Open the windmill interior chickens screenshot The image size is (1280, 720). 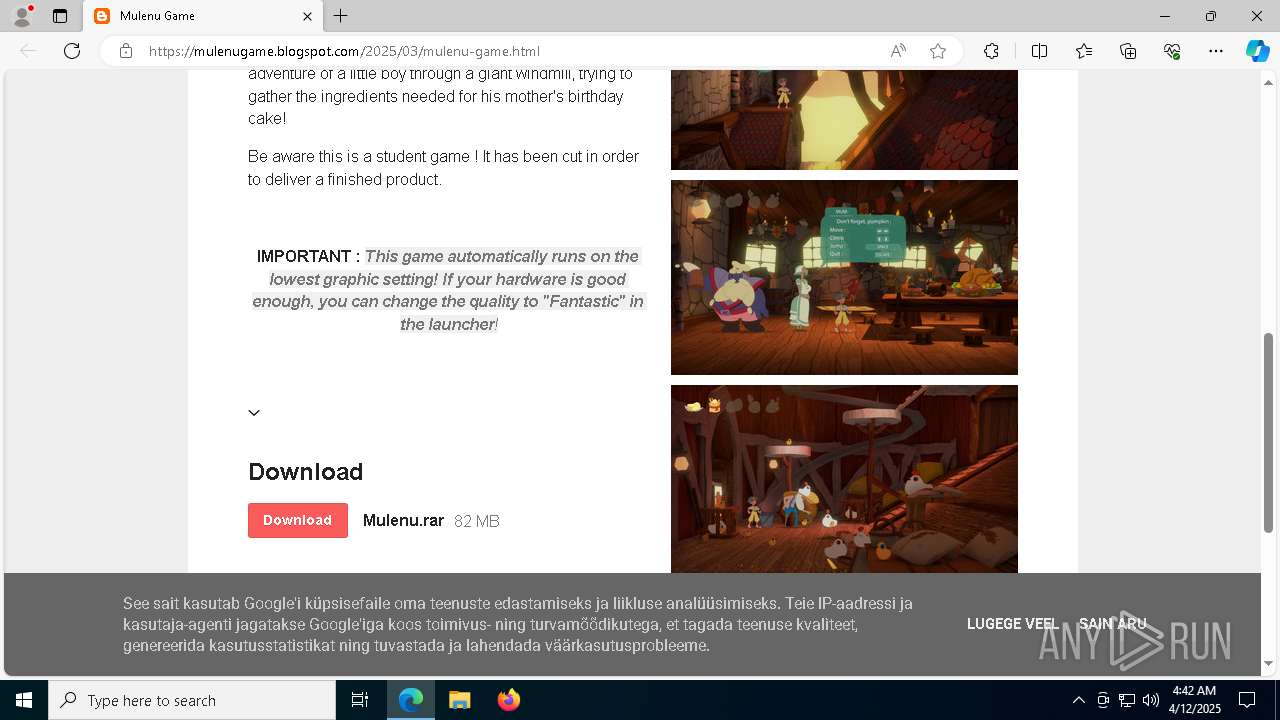(x=844, y=479)
